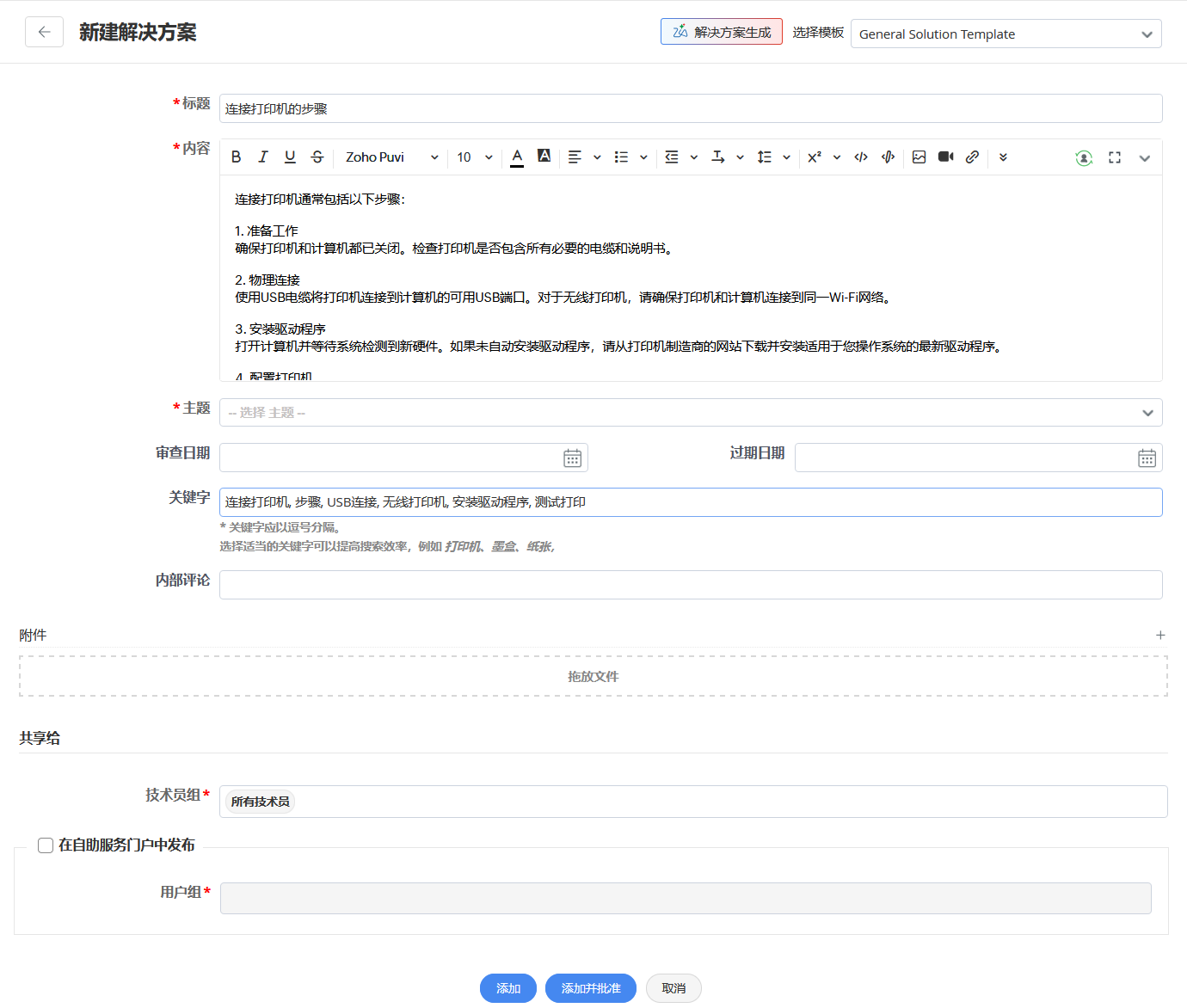Viewport: 1187px width, 1008px height.
Task: Insert an image into the content
Action: (x=919, y=157)
